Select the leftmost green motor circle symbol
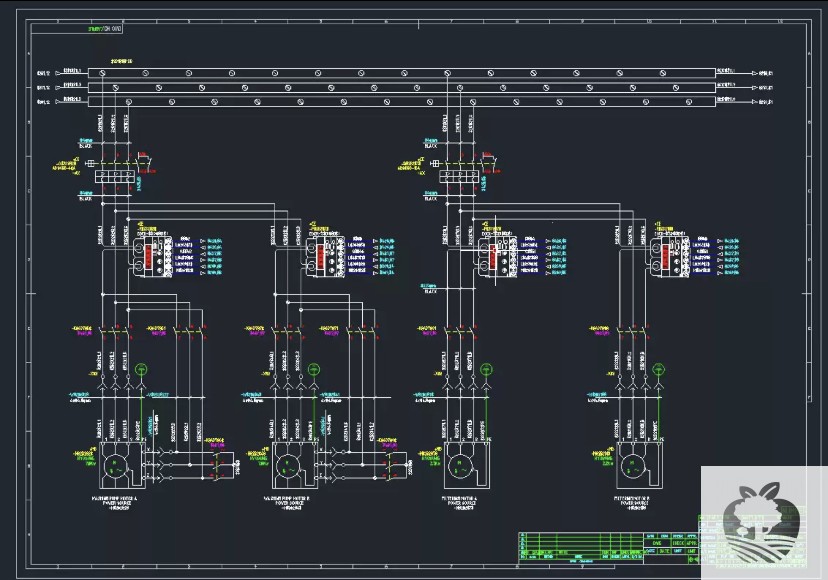Screen dimensions: 828x580 (x=115, y=465)
